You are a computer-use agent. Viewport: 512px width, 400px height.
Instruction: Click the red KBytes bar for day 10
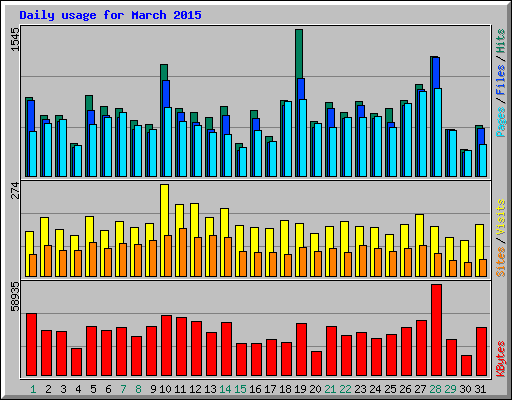[x=166, y=346]
